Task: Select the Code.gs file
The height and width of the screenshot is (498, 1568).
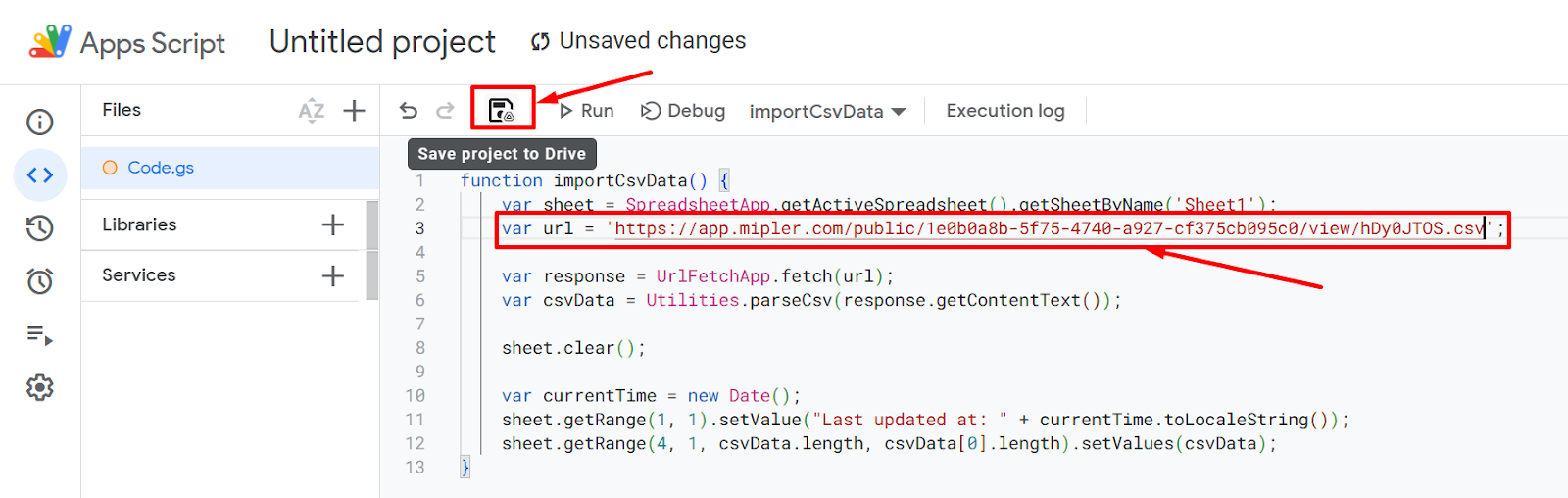Action: tap(161, 168)
